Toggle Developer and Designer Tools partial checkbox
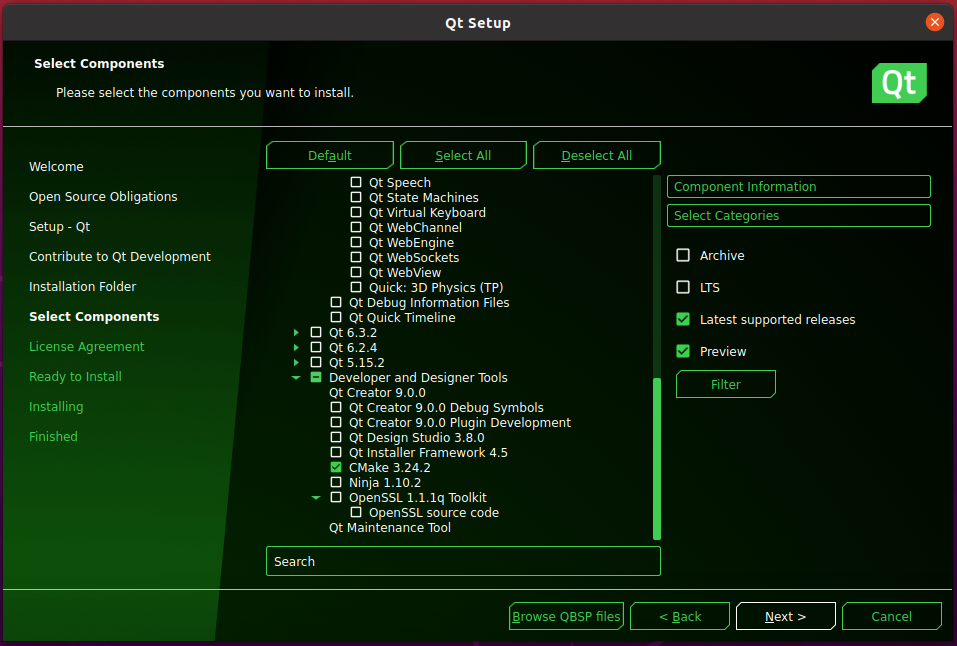The width and height of the screenshot is (957, 646). click(316, 377)
